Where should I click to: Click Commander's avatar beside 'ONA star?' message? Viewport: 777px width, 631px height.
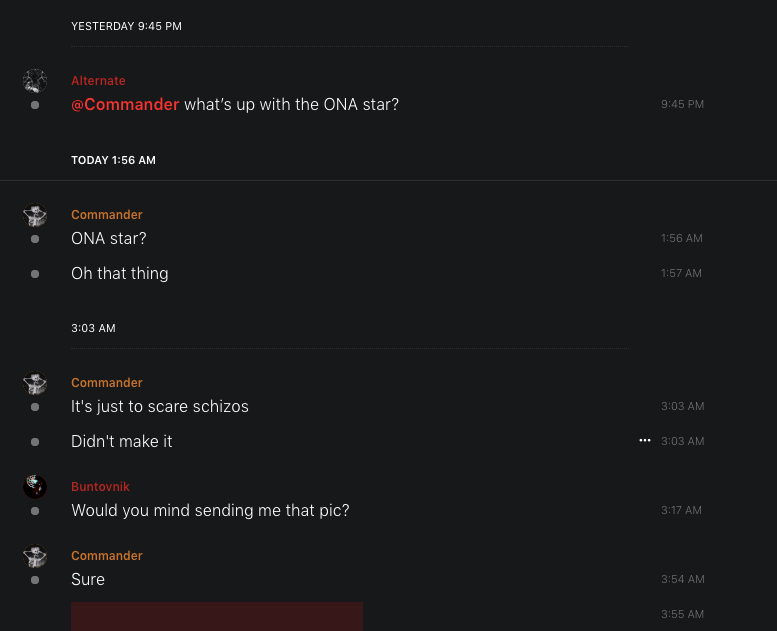tap(35, 215)
